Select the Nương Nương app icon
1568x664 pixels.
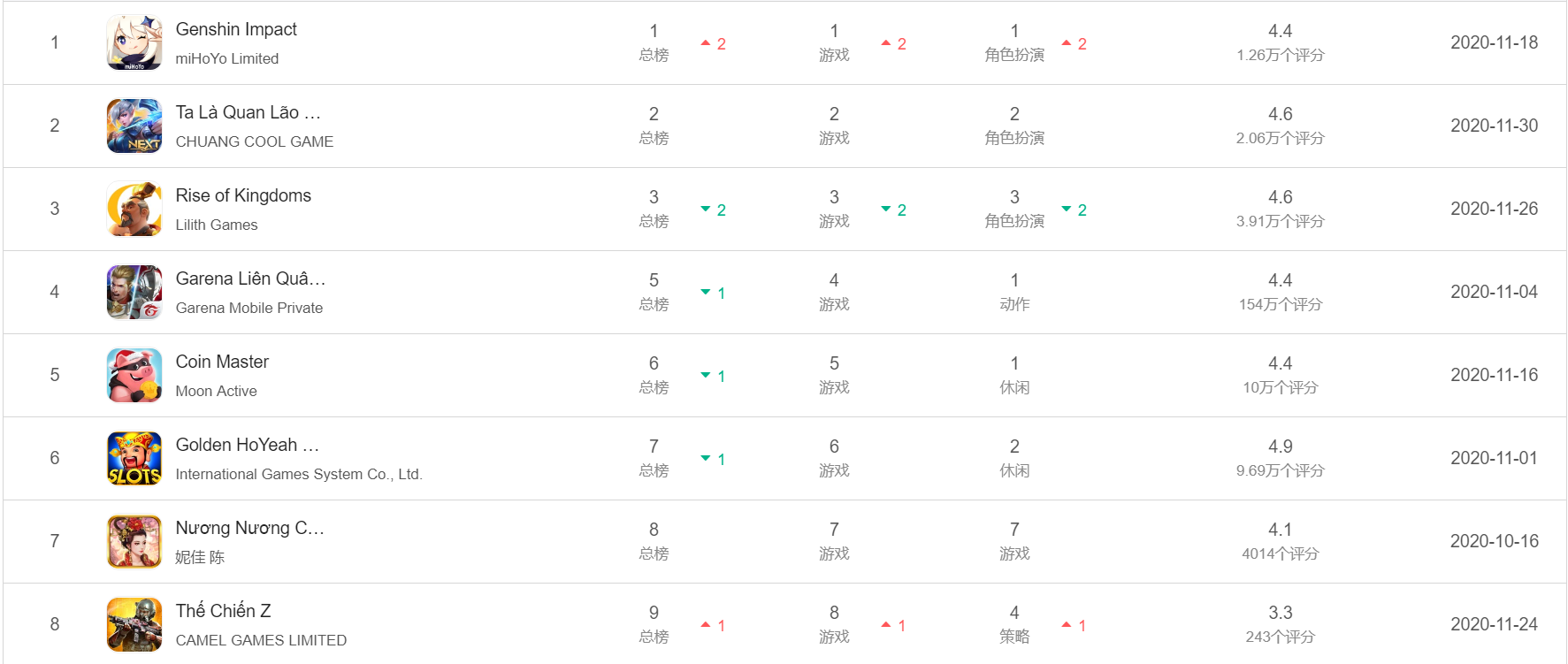click(134, 541)
